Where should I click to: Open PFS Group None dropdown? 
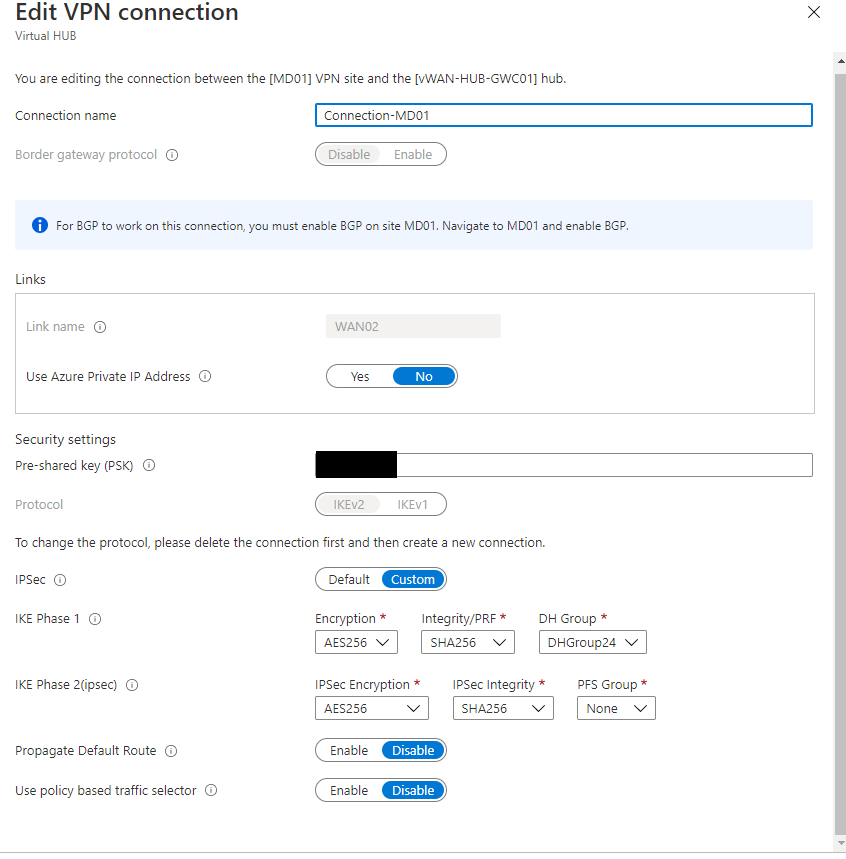[x=616, y=708]
